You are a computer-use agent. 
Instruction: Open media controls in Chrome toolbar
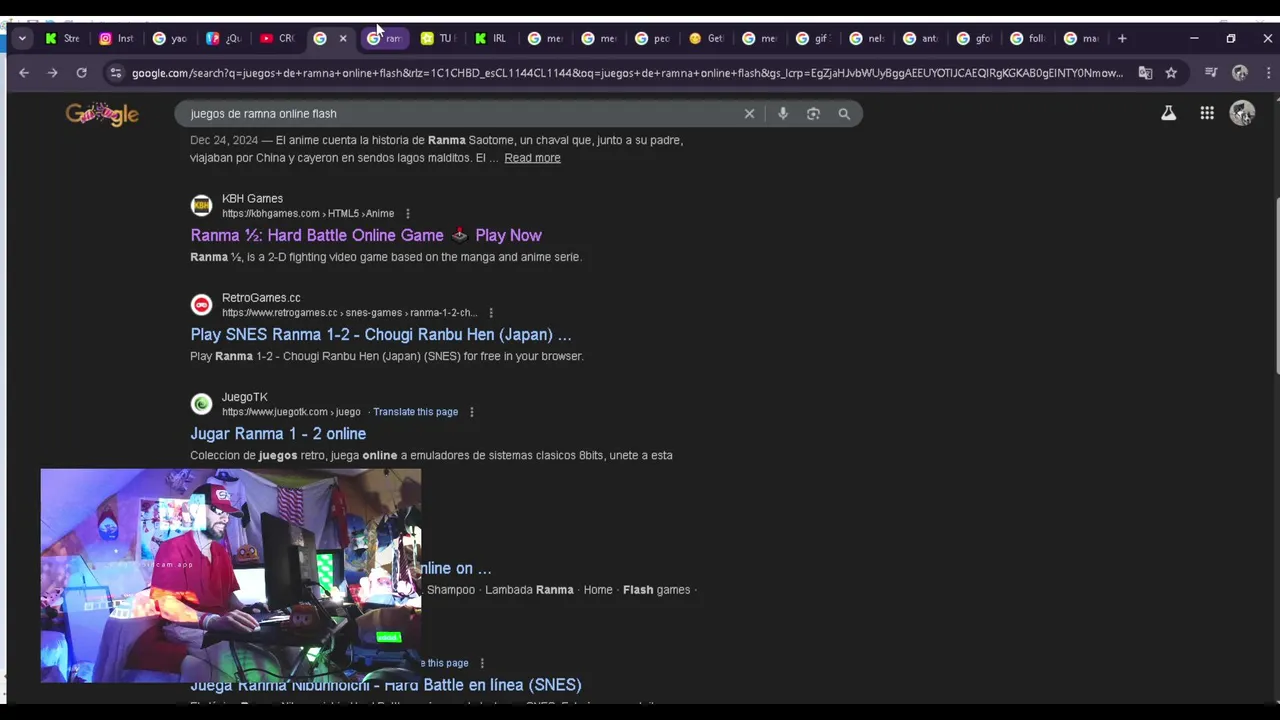[x=1211, y=73]
